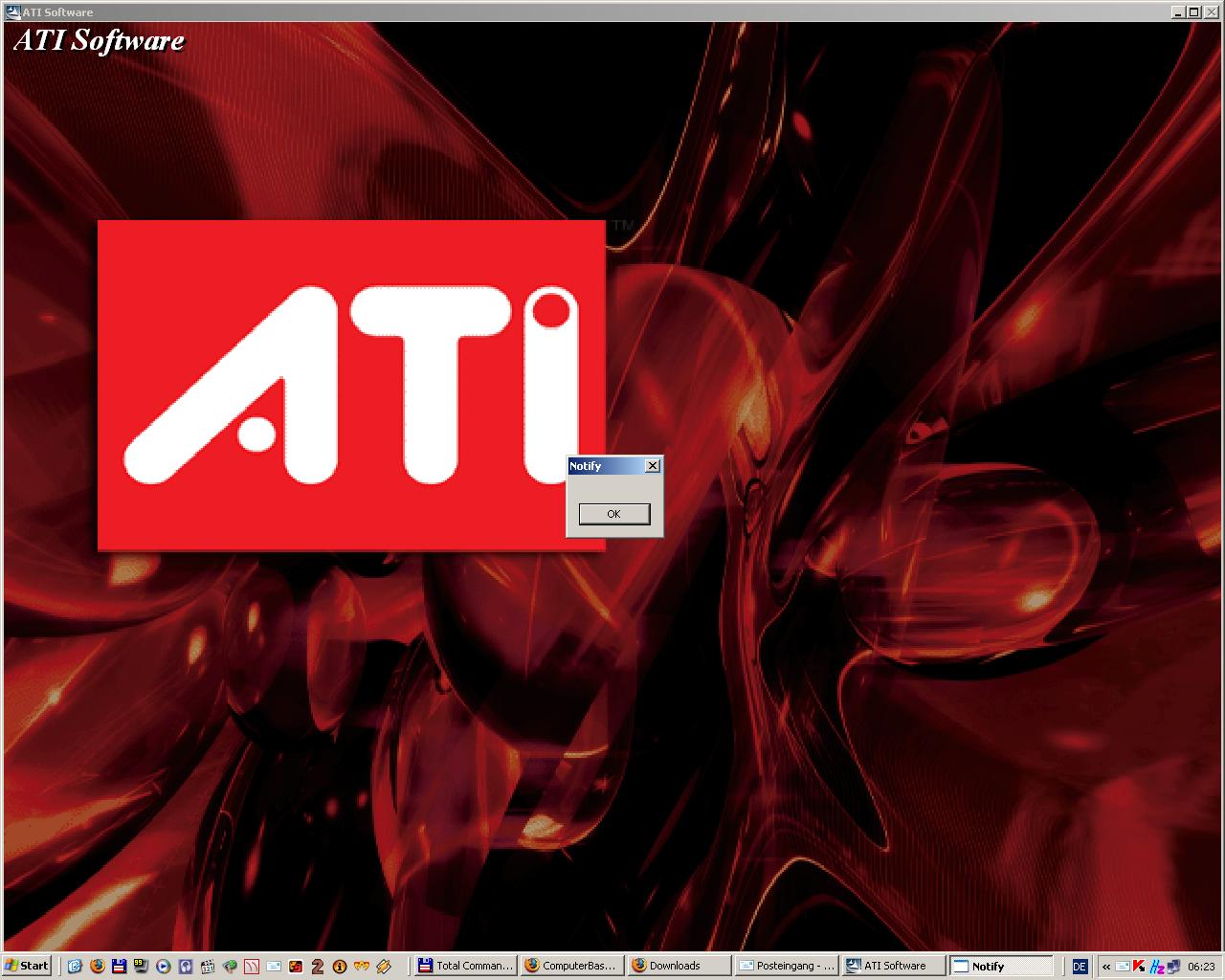Click OK in the Notify dialog
This screenshot has height=980, width=1225.
tap(614, 514)
